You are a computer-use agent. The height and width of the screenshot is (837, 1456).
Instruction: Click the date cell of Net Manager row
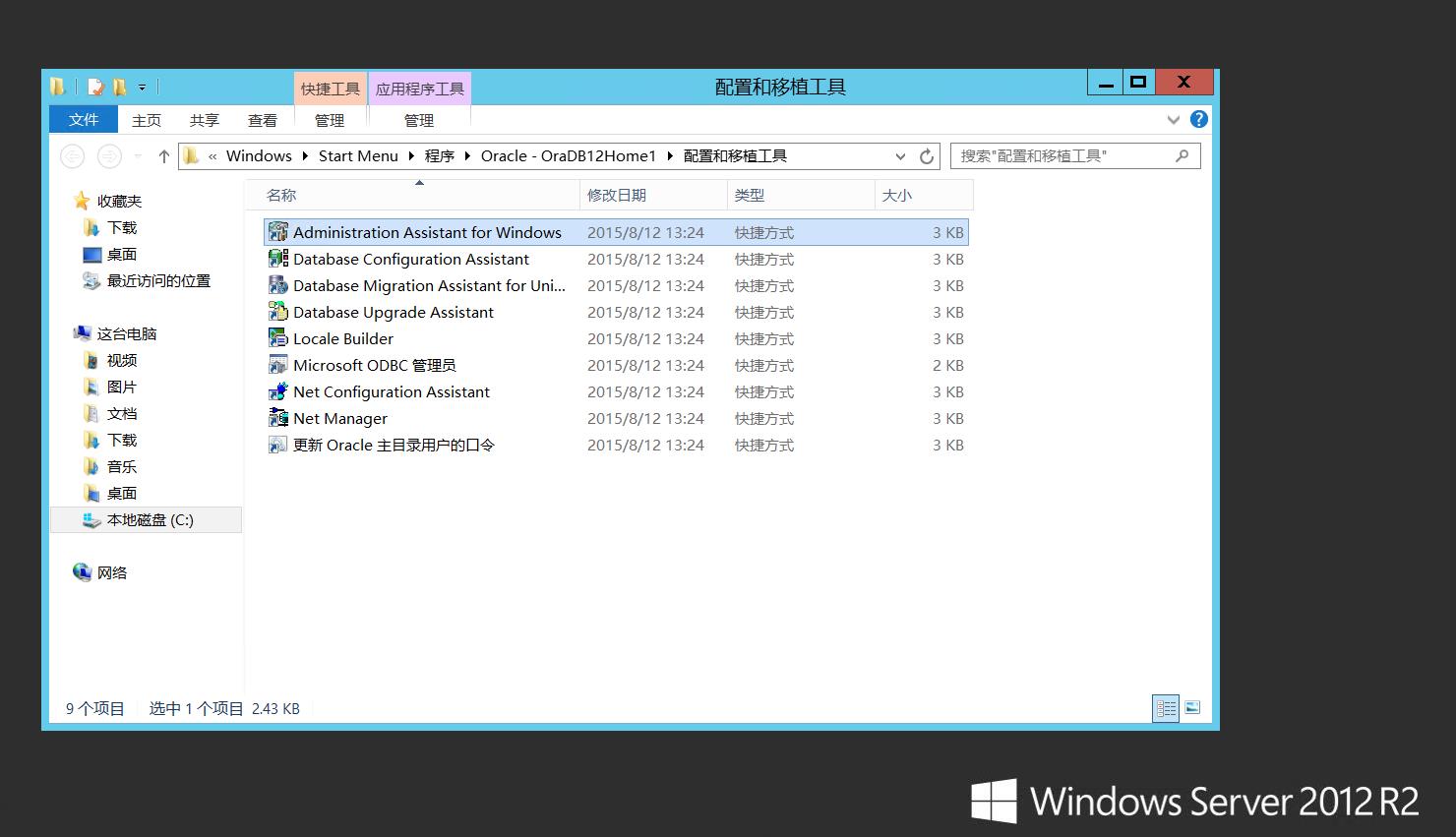click(645, 418)
